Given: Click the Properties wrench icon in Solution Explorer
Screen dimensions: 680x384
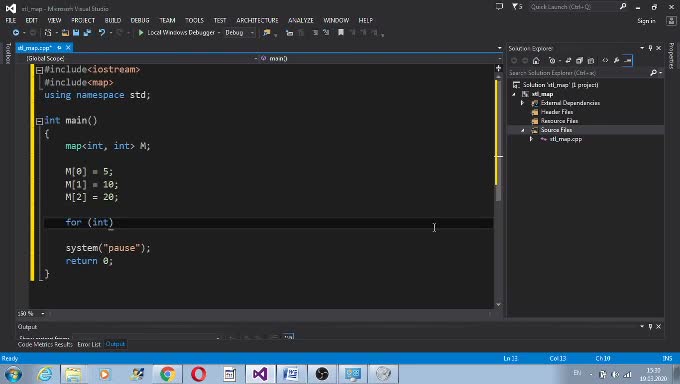Looking at the screenshot, I should pyautogui.click(x=616, y=61).
